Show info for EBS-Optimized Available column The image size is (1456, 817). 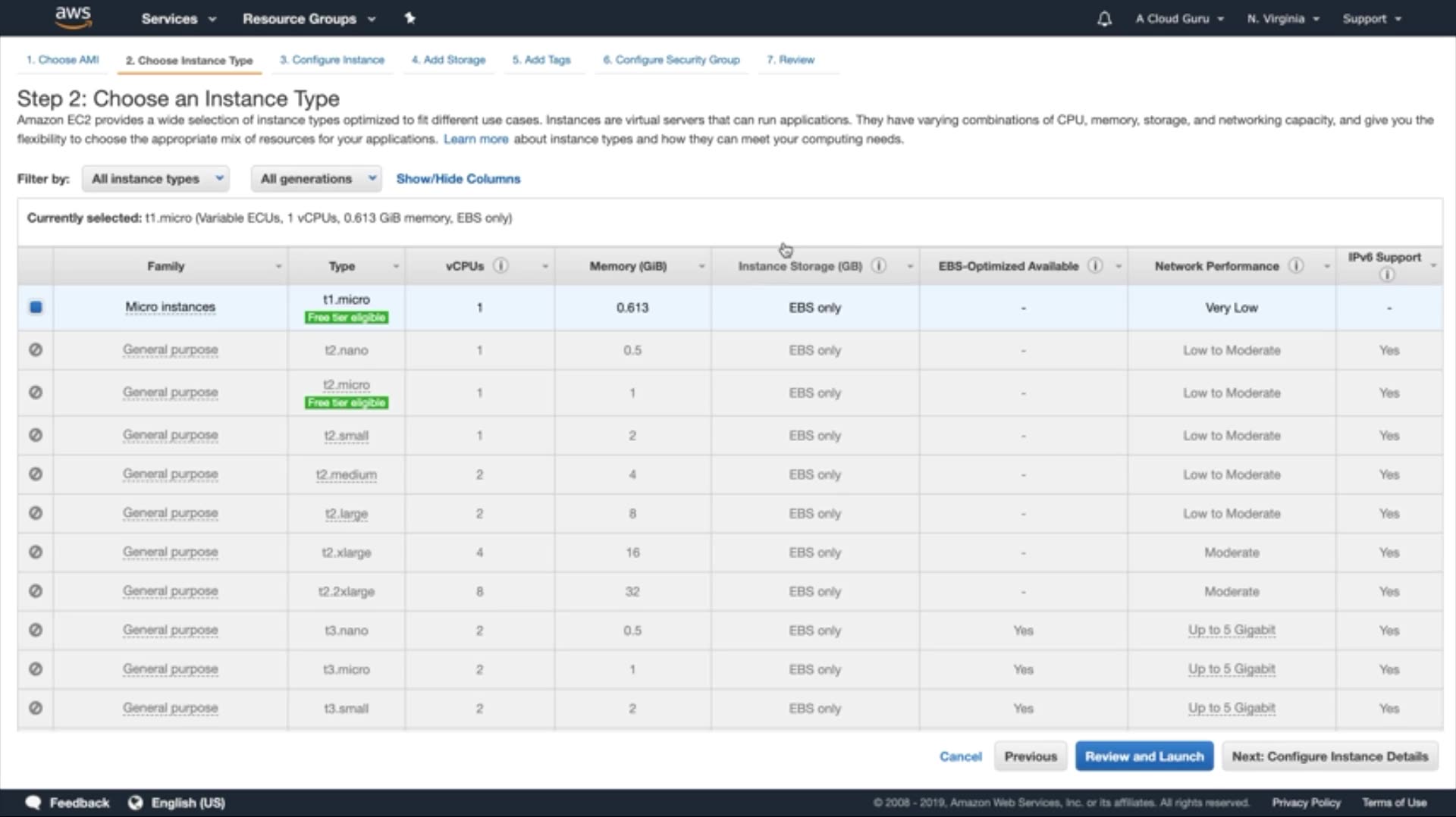[1095, 265]
